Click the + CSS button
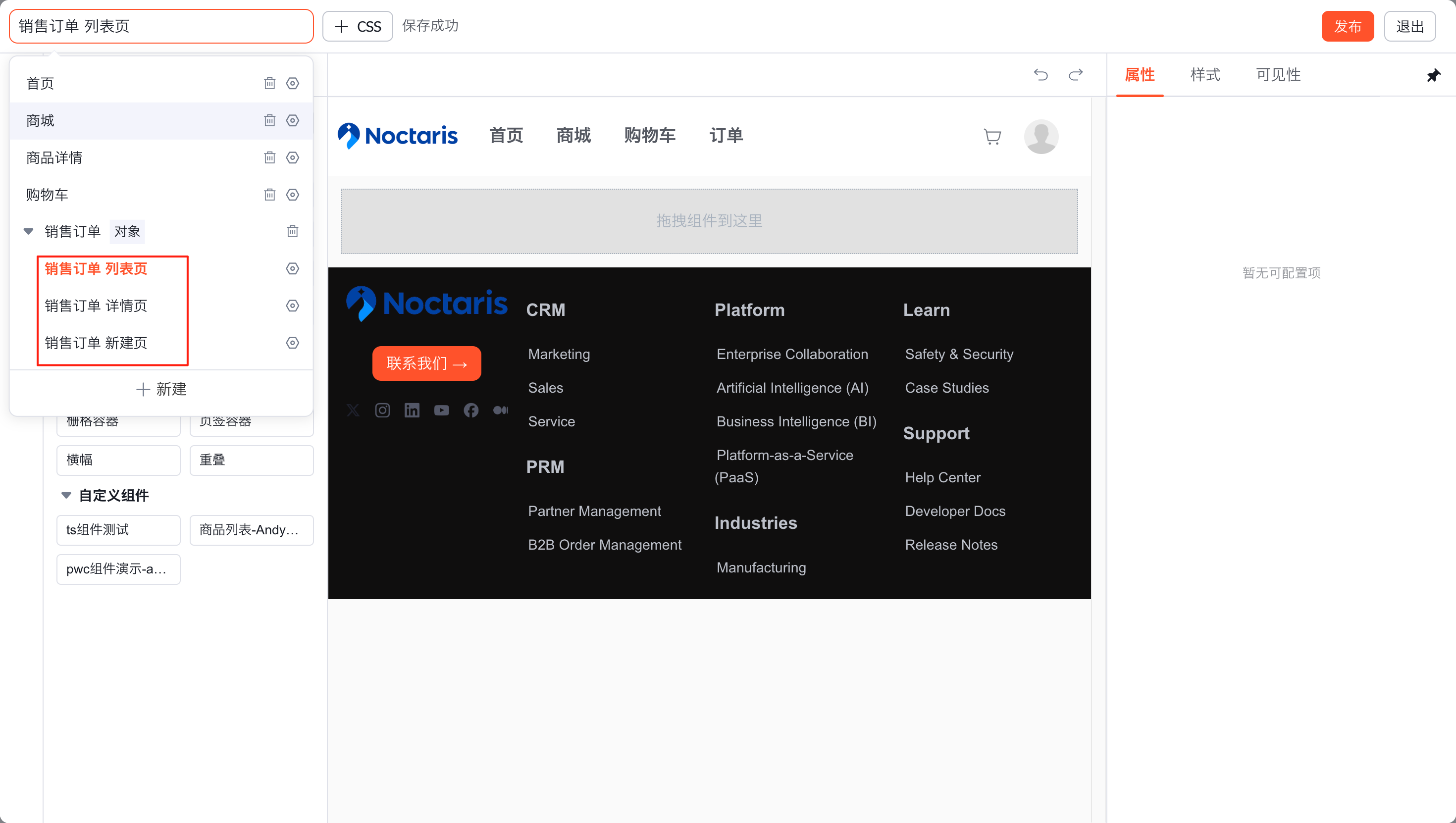 [357, 26]
